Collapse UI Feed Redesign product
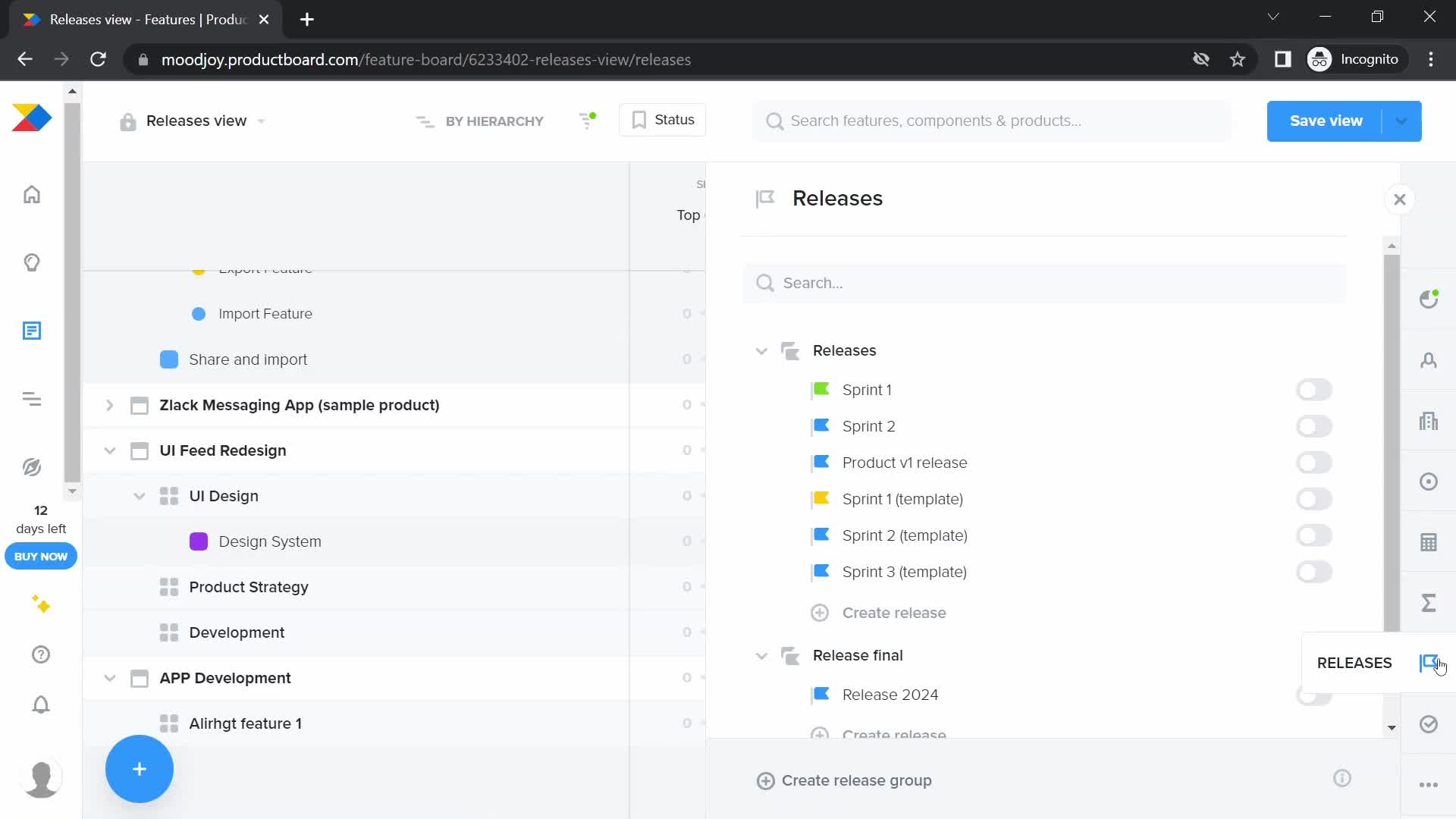Viewport: 1456px width, 819px height. [109, 450]
